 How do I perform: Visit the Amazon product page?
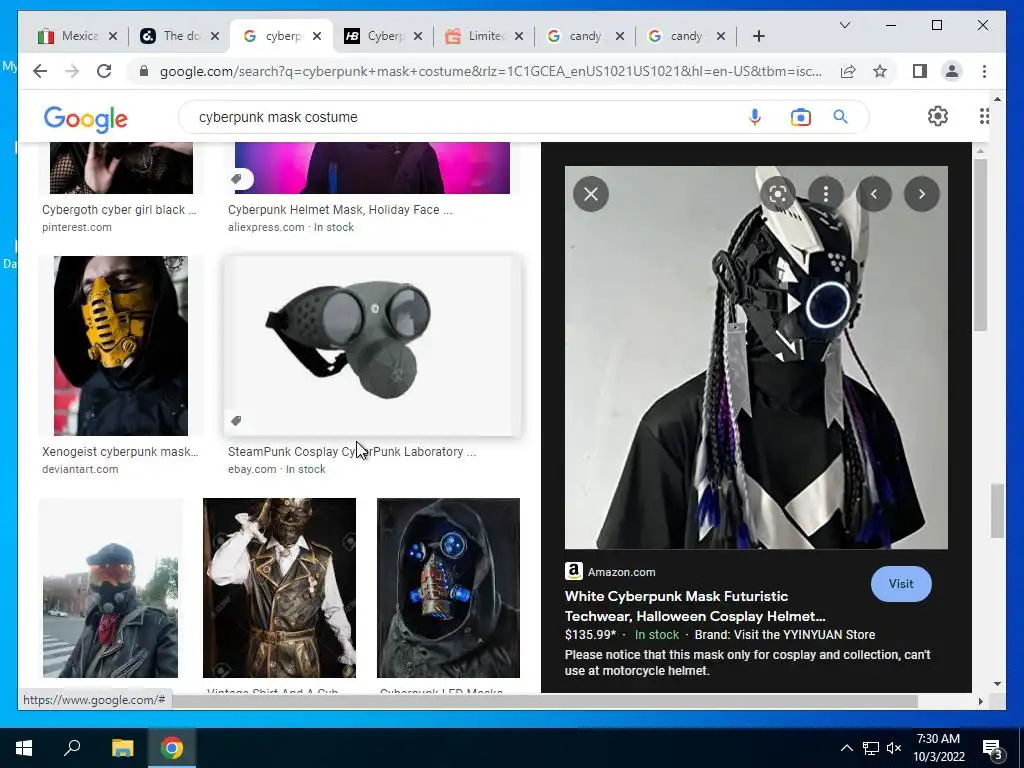[901, 584]
